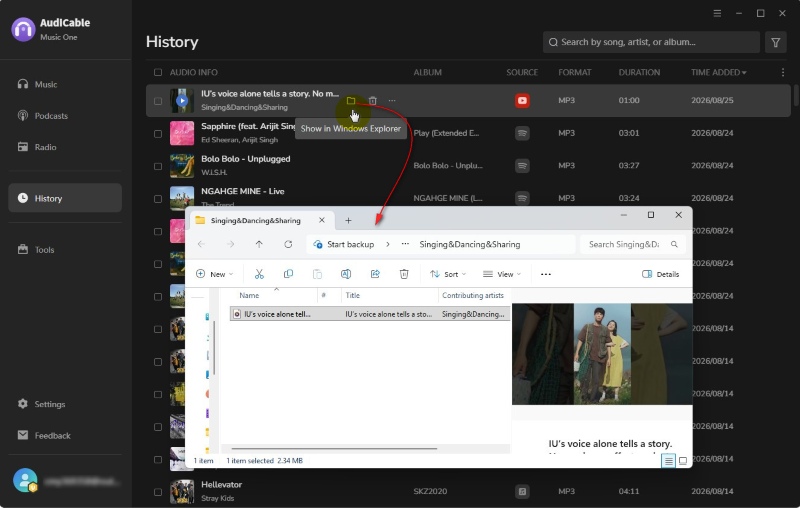Click show in folder icon for IU's voice

(x=351, y=100)
